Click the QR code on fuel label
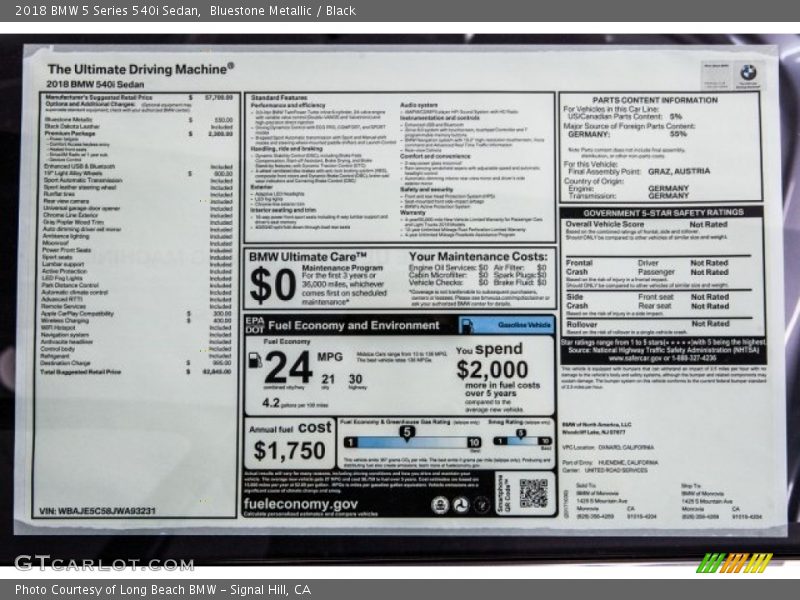 click(533, 493)
